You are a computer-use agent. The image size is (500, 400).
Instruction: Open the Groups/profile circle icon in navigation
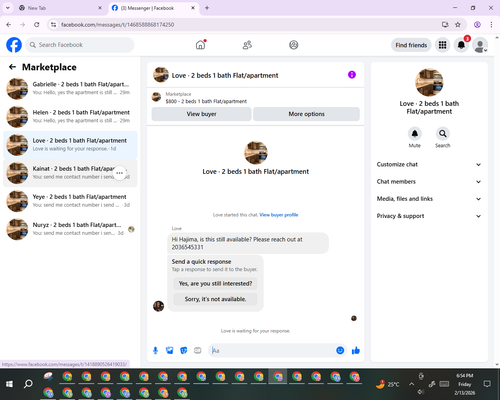(x=294, y=45)
